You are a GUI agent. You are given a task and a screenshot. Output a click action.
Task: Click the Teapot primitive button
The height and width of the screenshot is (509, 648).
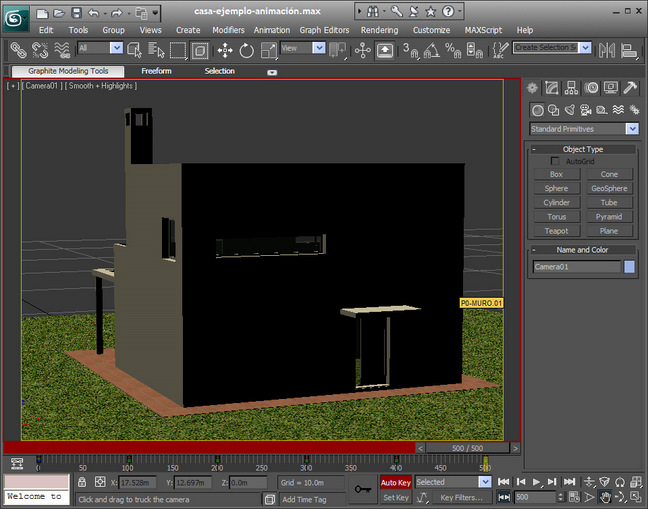click(557, 231)
